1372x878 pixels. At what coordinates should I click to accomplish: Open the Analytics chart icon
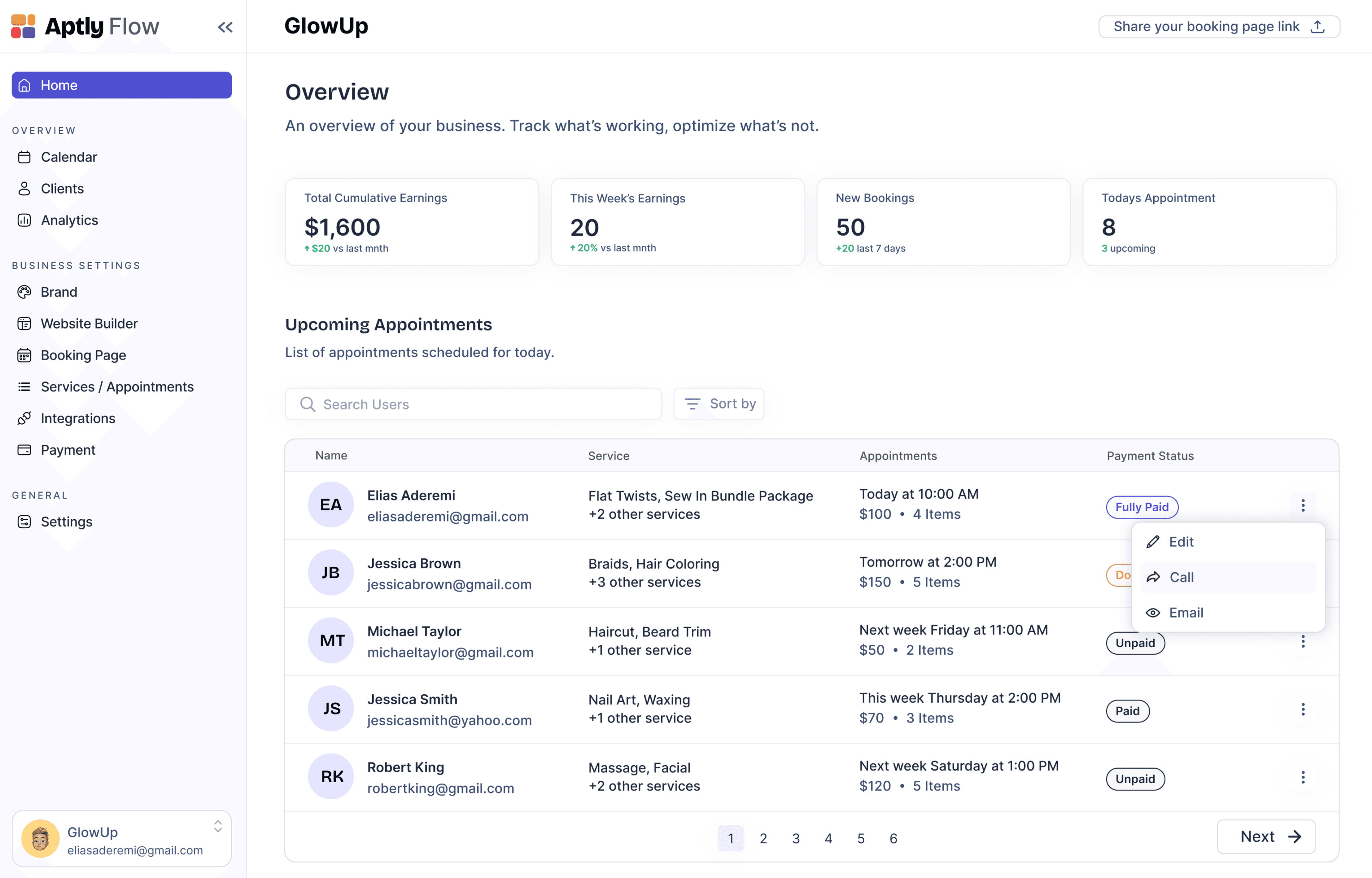click(24, 220)
